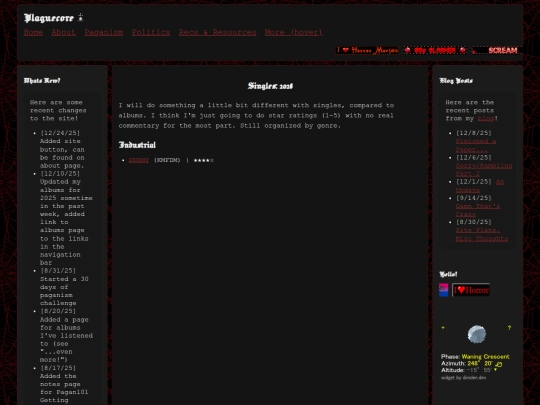Open the Home page from the navigation
Screen dimensions: 540x405
[33, 32]
